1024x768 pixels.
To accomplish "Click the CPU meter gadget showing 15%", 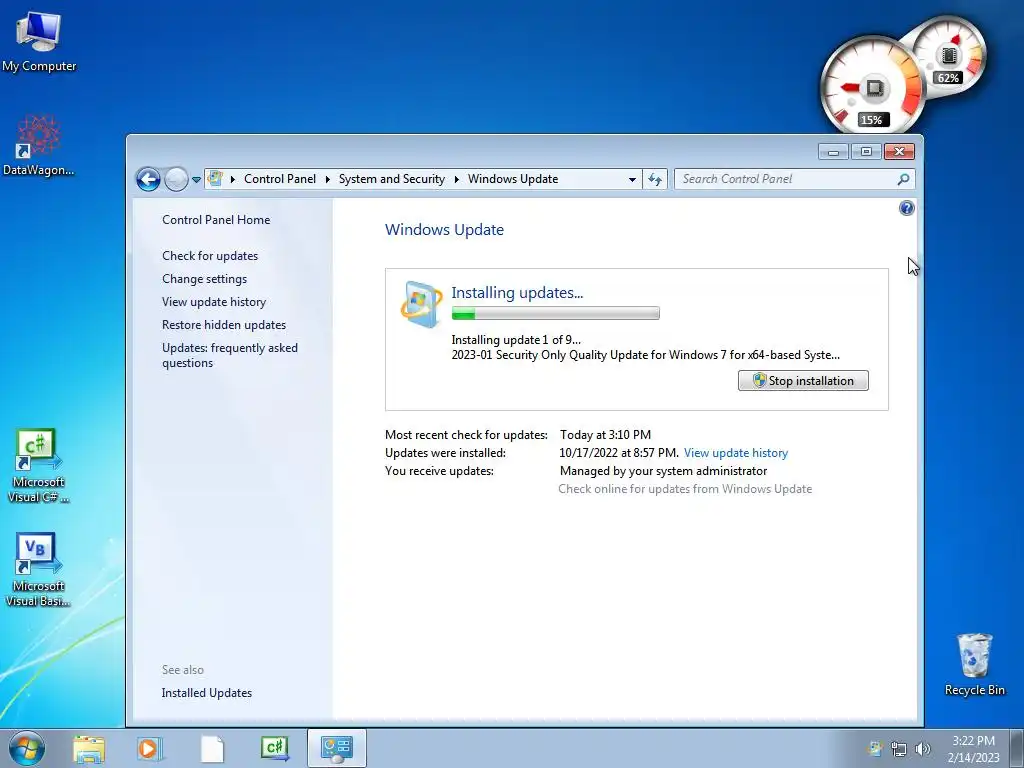I will click(x=871, y=88).
